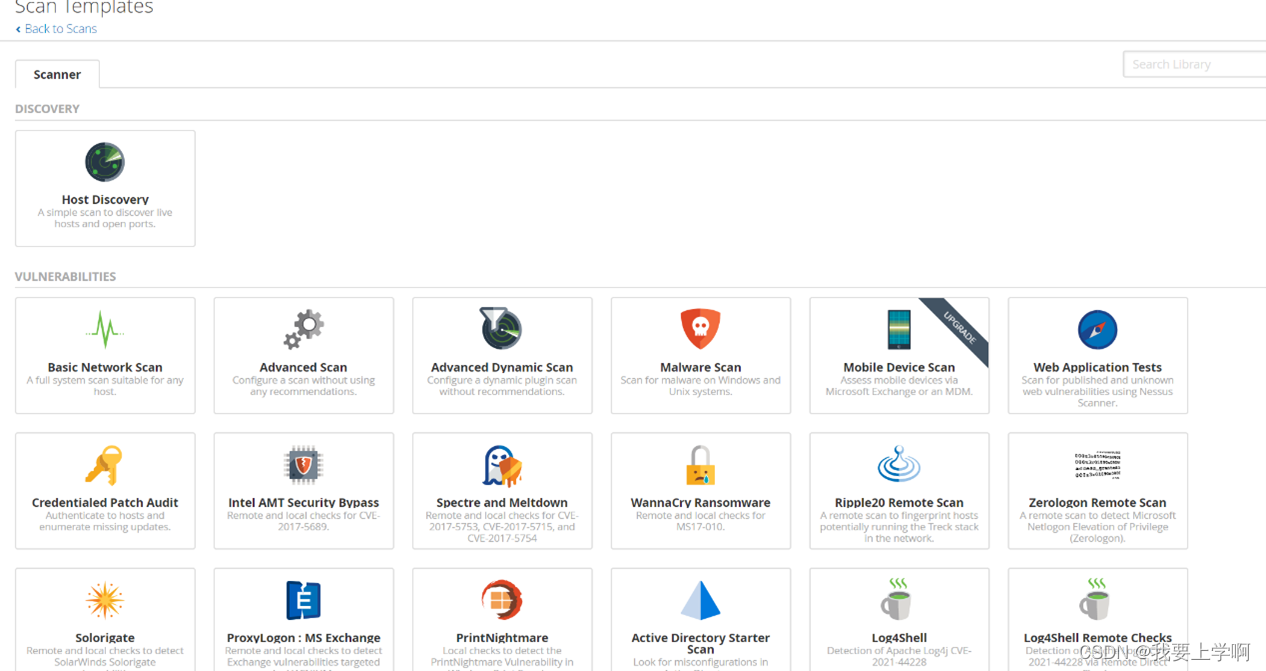1266x671 pixels.
Task: Click the ProxyLogon MS Exchange icon
Action: pos(304,600)
